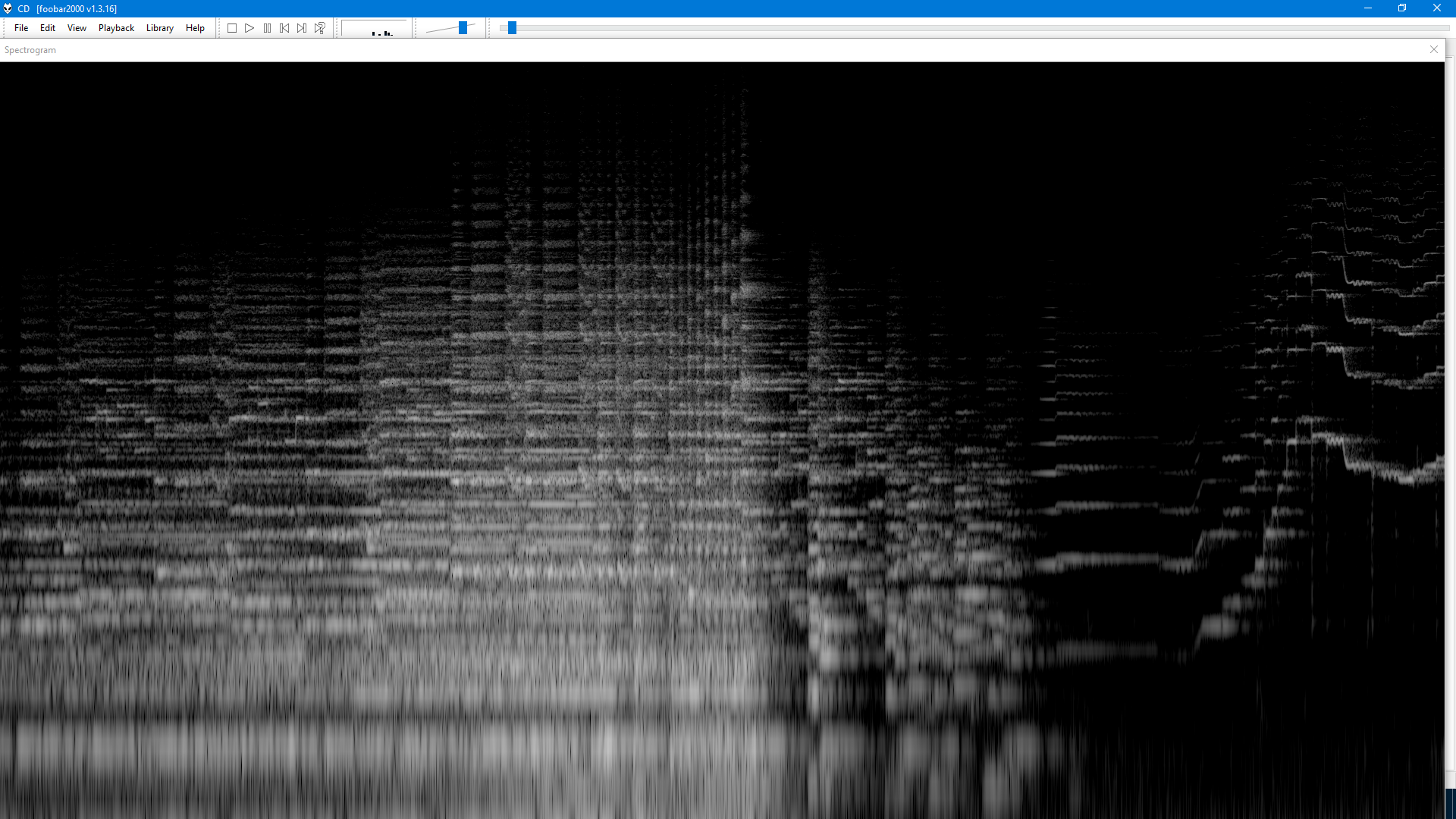
Task: Click the volume slider handle
Action: (463, 28)
